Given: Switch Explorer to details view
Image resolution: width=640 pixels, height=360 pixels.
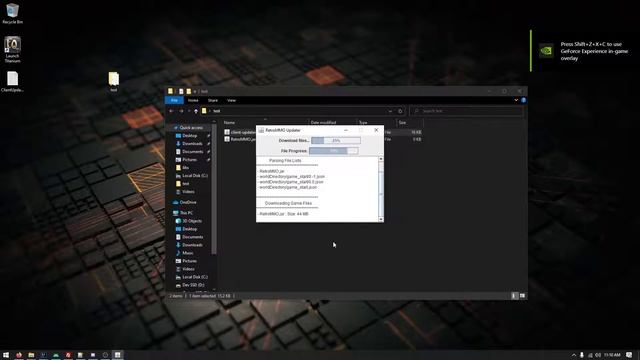Looking at the screenshot, I should tap(514, 296).
